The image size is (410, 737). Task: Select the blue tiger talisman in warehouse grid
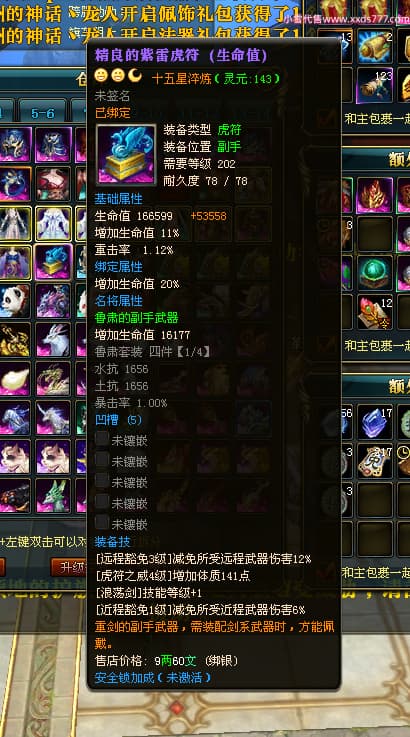tap(53, 262)
